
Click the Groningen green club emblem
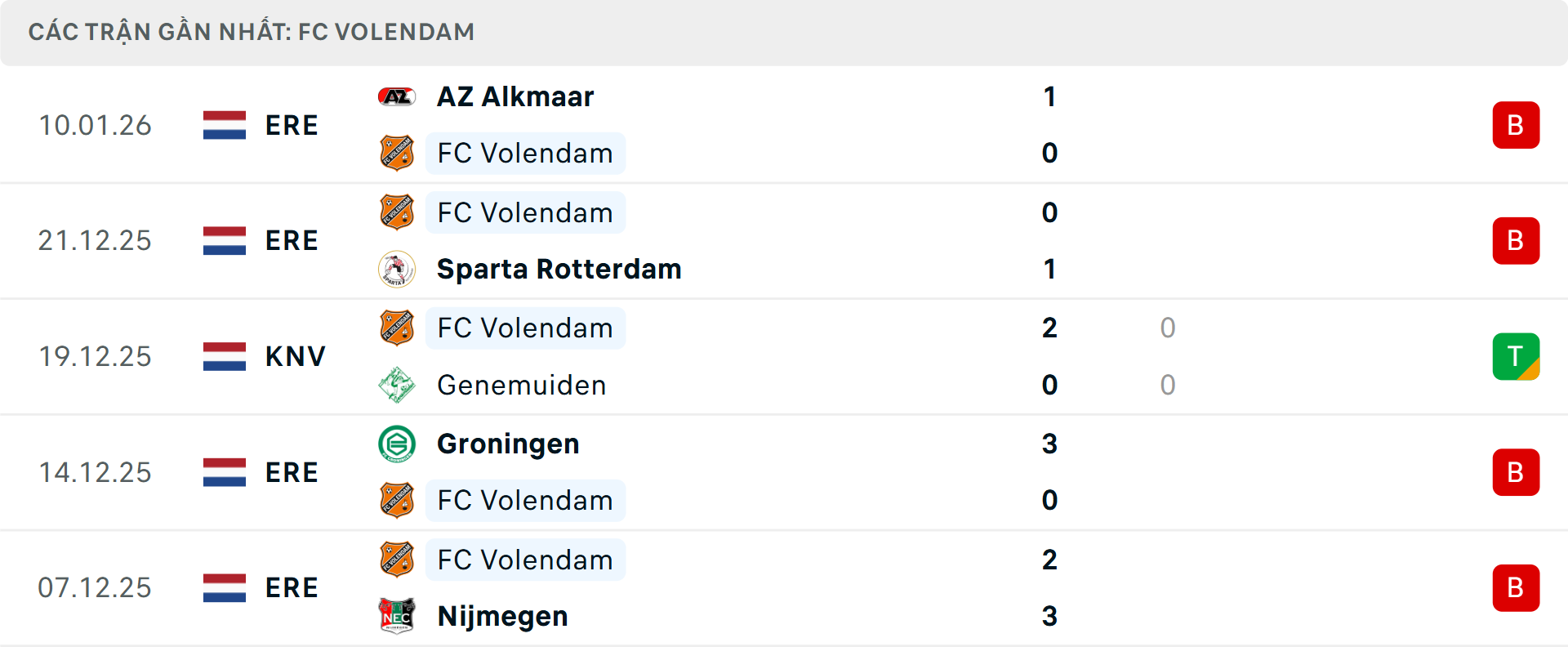pos(398,444)
